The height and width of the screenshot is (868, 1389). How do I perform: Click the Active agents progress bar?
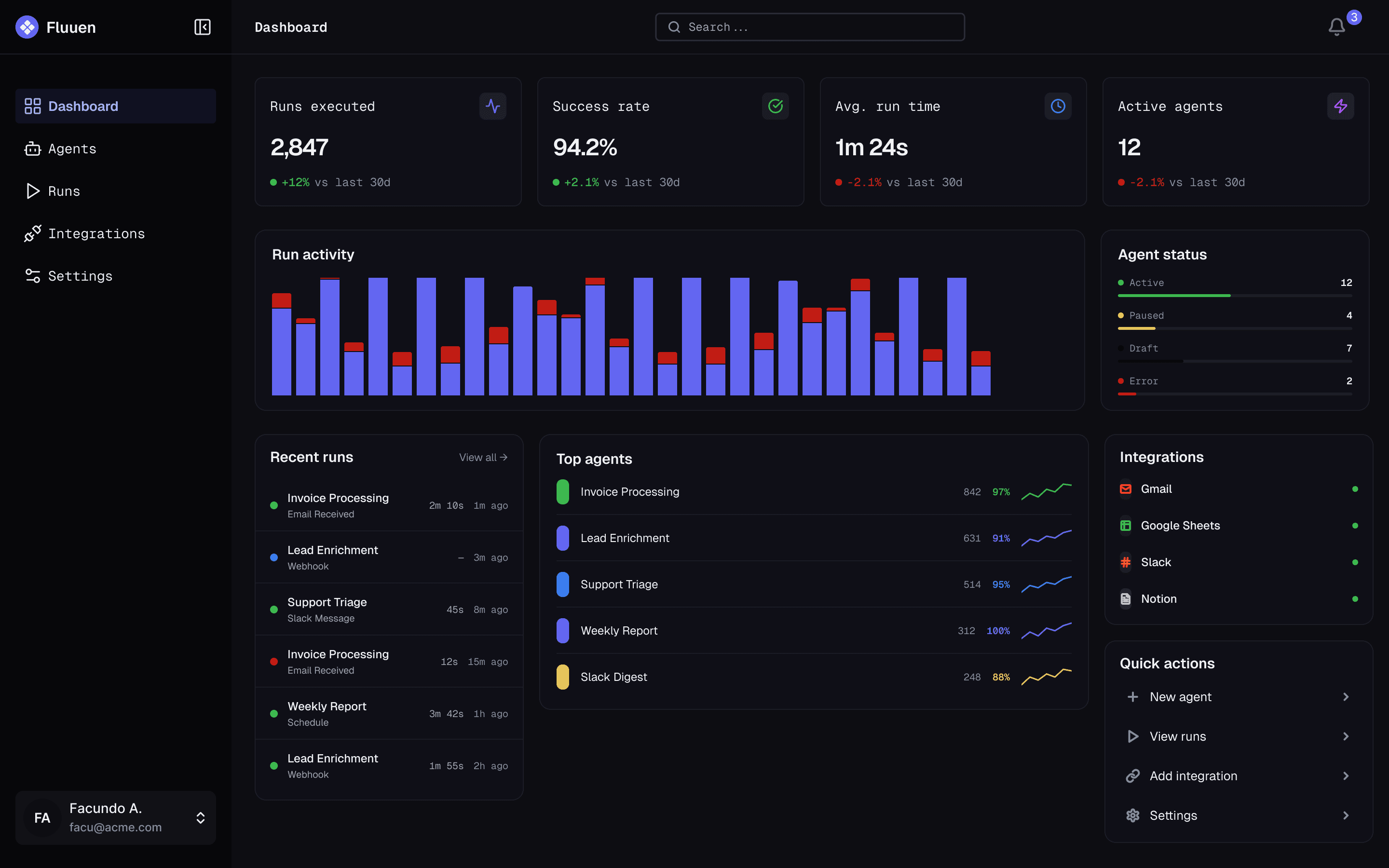1235,296
